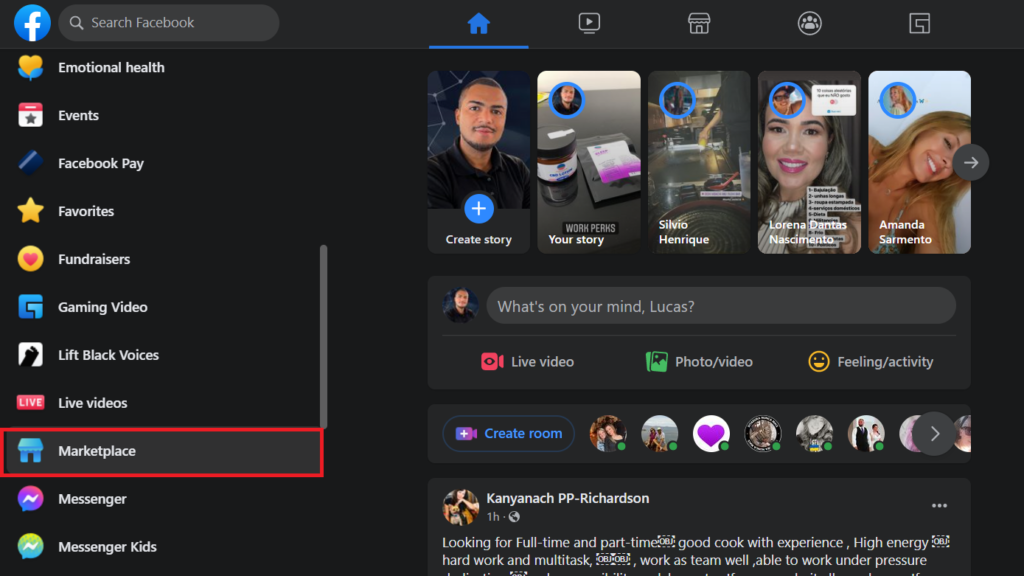Viewport: 1024px width, 576px height.
Task: Select the Messenger Kids label
Action: coord(107,547)
